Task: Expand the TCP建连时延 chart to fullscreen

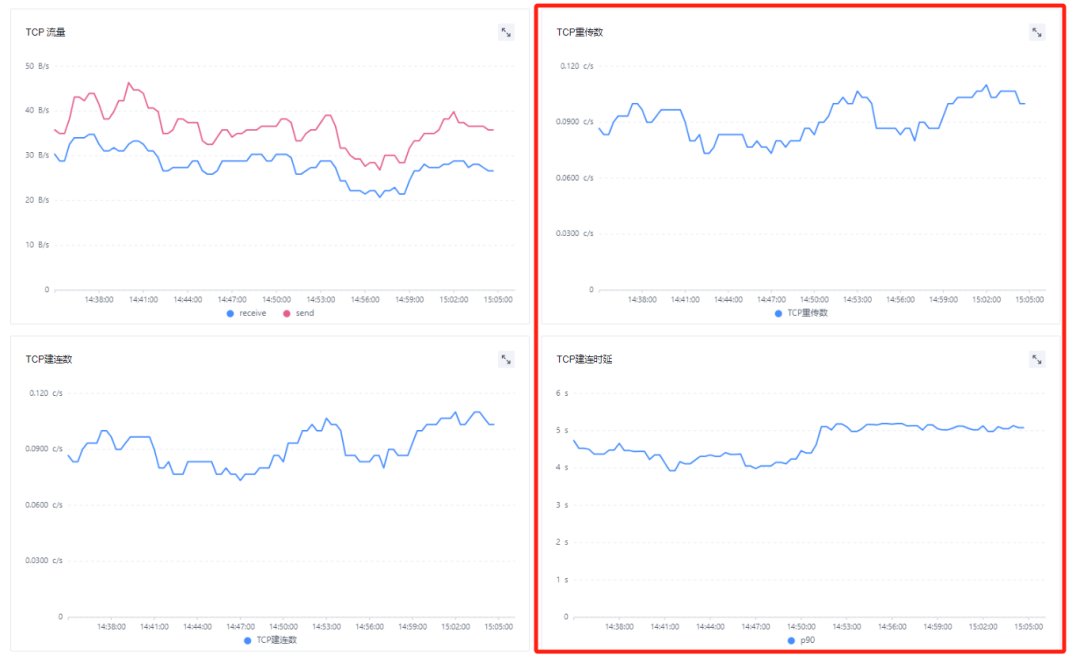Action: tap(1037, 359)
